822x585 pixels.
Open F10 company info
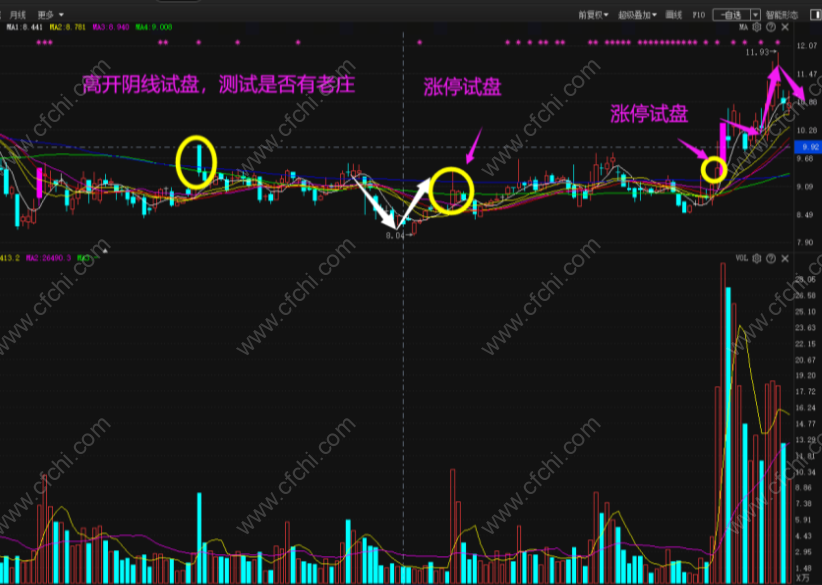(699, 15)
